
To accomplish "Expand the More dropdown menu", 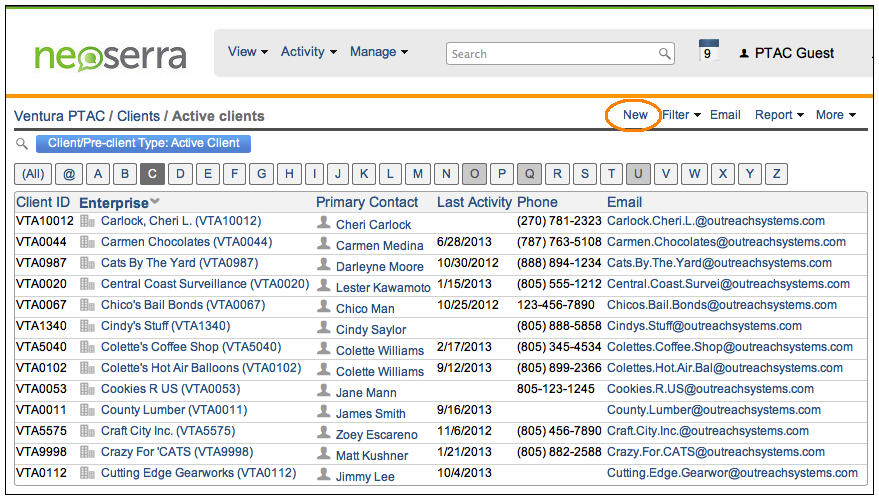I will (835, 115).
